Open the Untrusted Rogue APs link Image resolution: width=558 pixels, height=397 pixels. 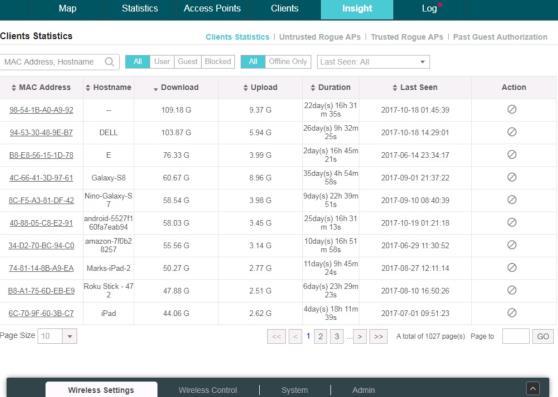(x=320, y=37)
